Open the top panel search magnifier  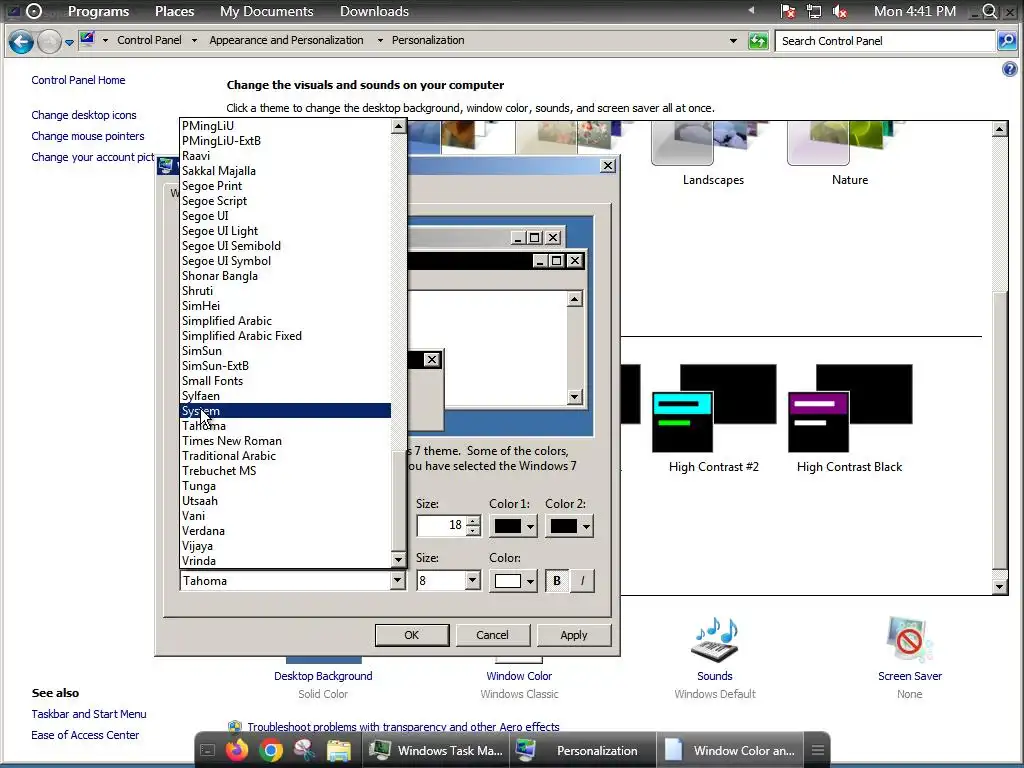coord(990,11)
